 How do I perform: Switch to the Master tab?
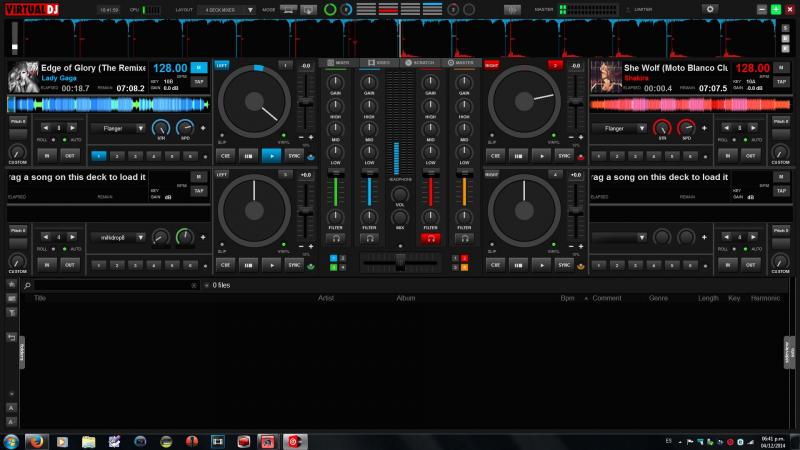point(461,63)
